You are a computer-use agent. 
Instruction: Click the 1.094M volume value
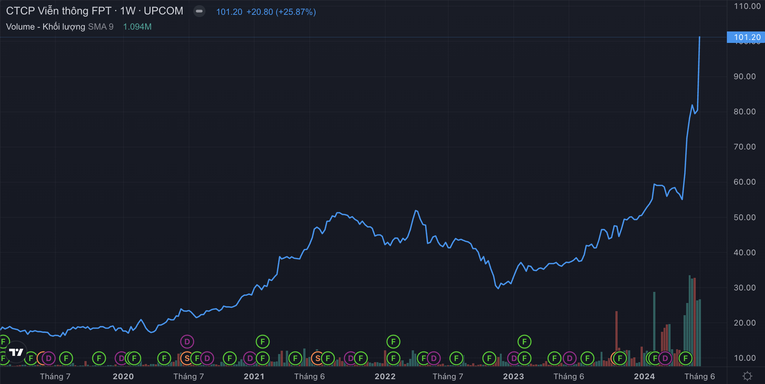137,27
